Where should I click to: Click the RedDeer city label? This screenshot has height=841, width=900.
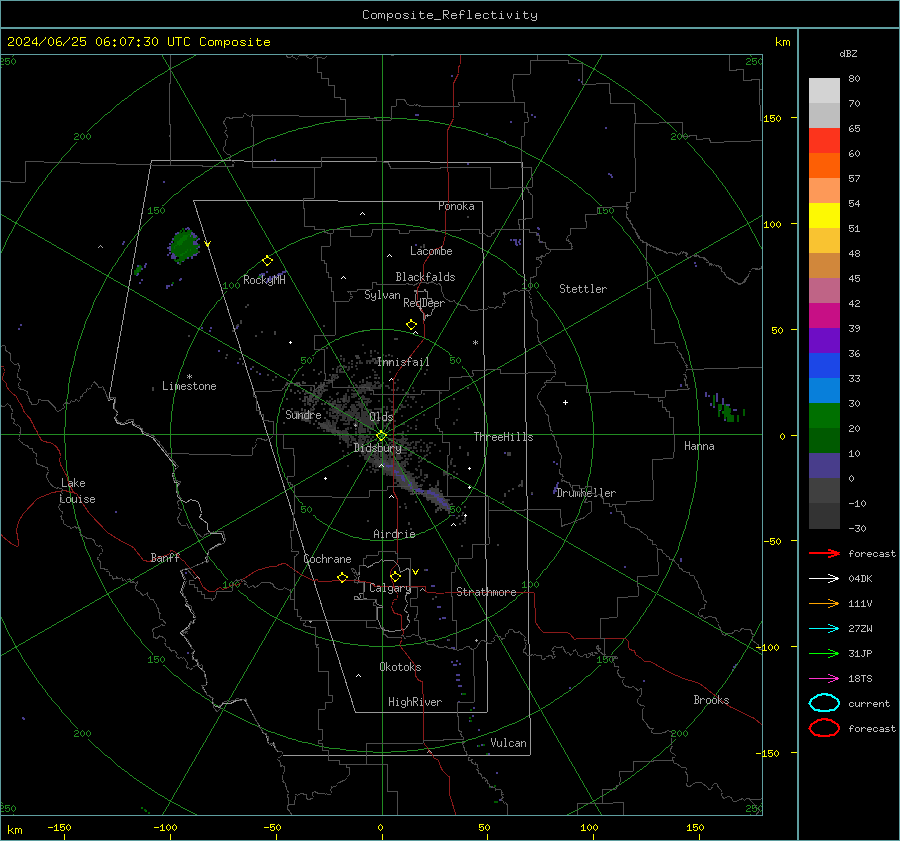[424, 303]
